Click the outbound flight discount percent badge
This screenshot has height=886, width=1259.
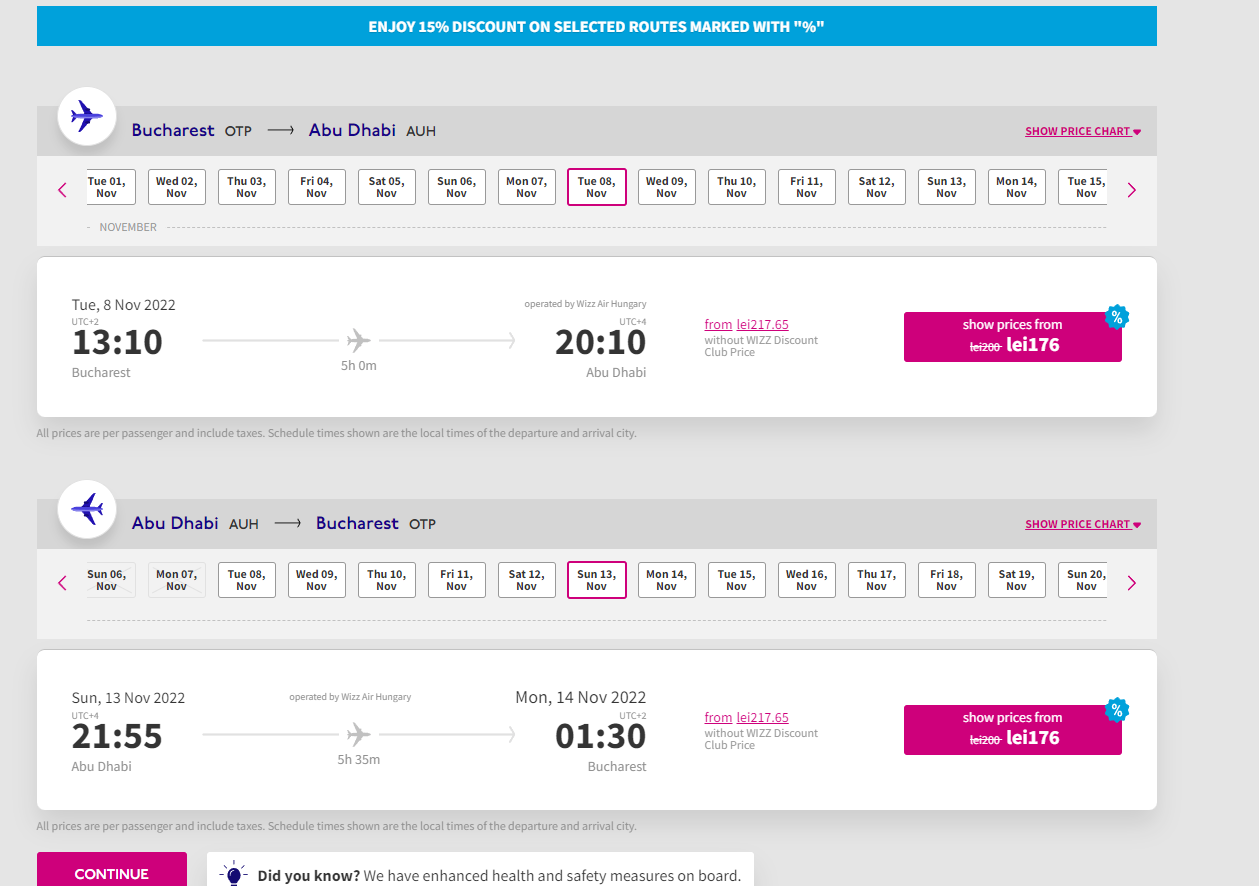click(x=1117, y=317)
